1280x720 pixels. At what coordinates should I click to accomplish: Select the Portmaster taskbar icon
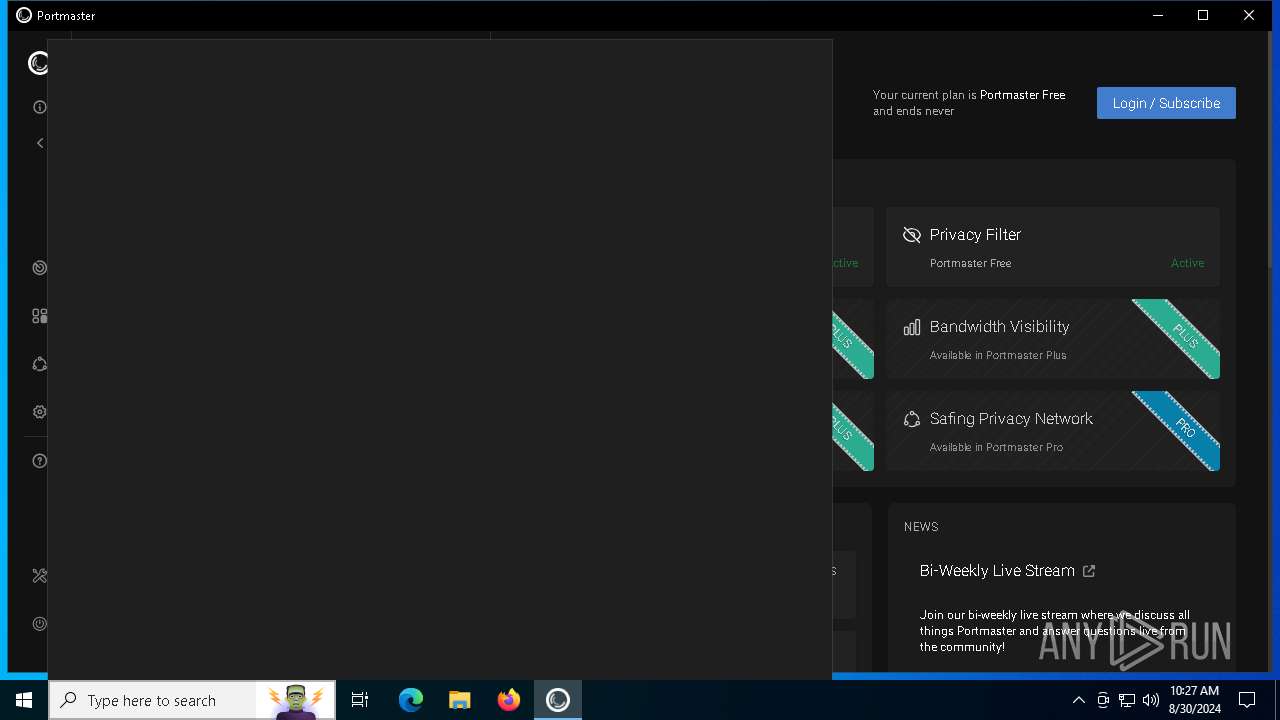[557, 700]
